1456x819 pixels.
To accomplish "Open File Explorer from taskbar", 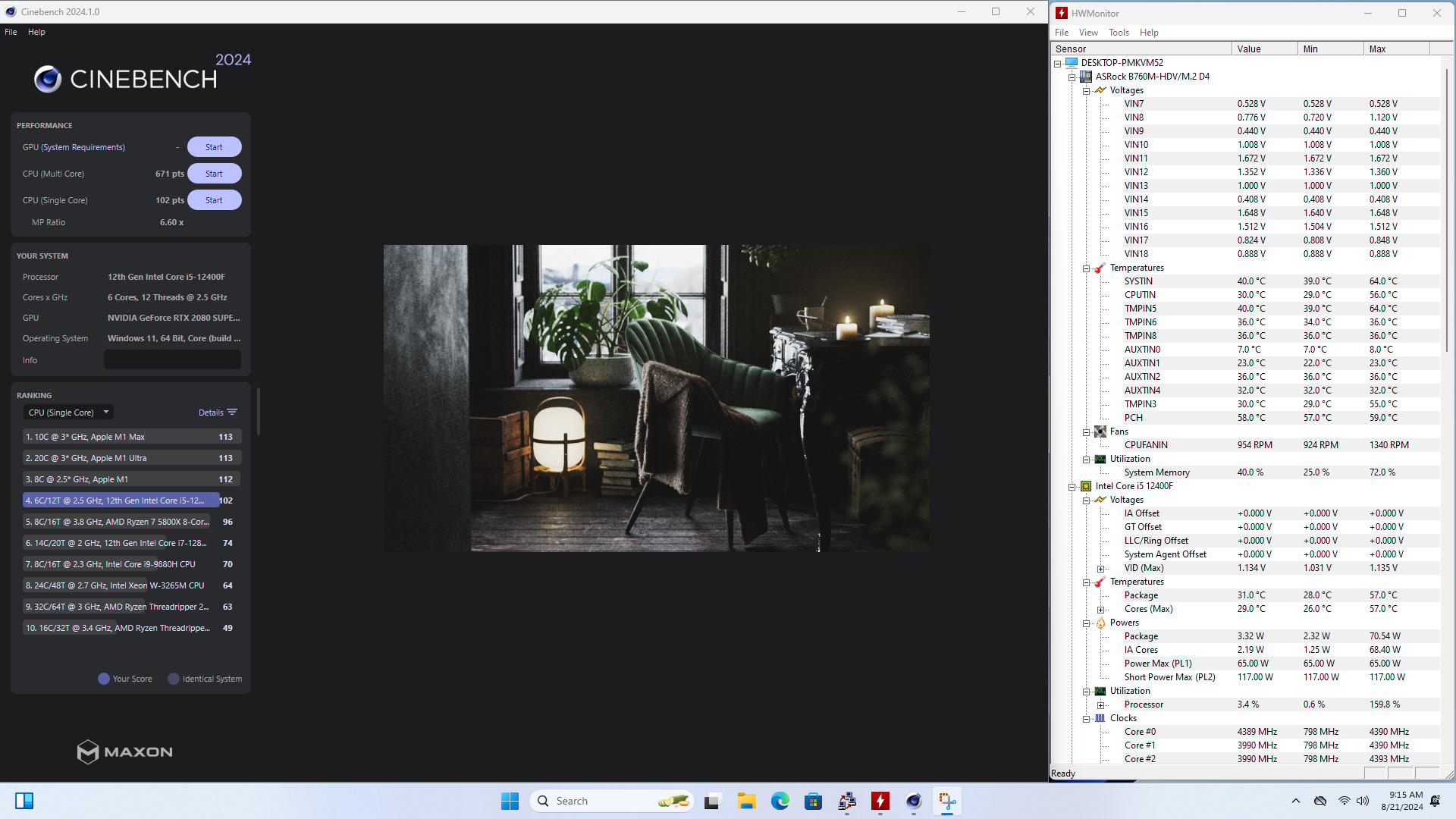I will click(746, 801).
